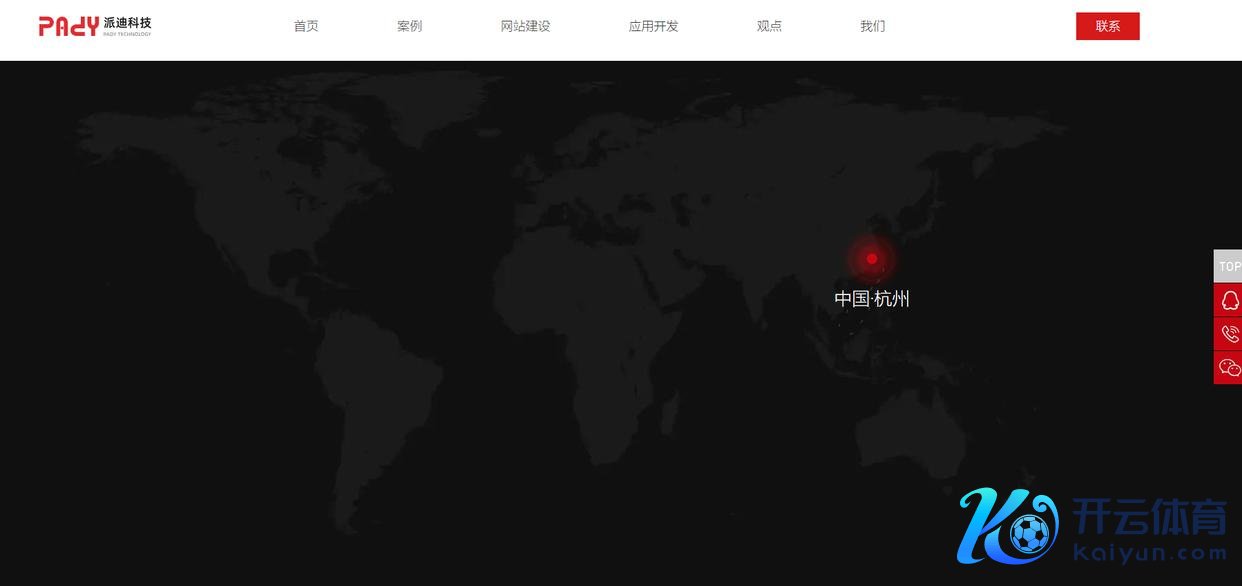Screen dimensions: 1242x586
Task: Click the QQ penguin contact icon
Action: 1229,300
